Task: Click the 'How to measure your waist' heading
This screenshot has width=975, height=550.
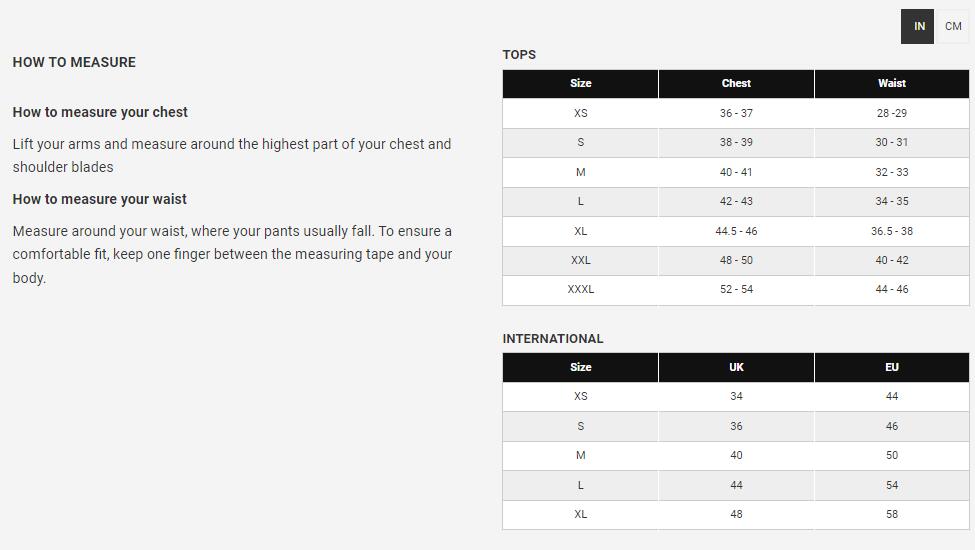Action: click(100, 200)
